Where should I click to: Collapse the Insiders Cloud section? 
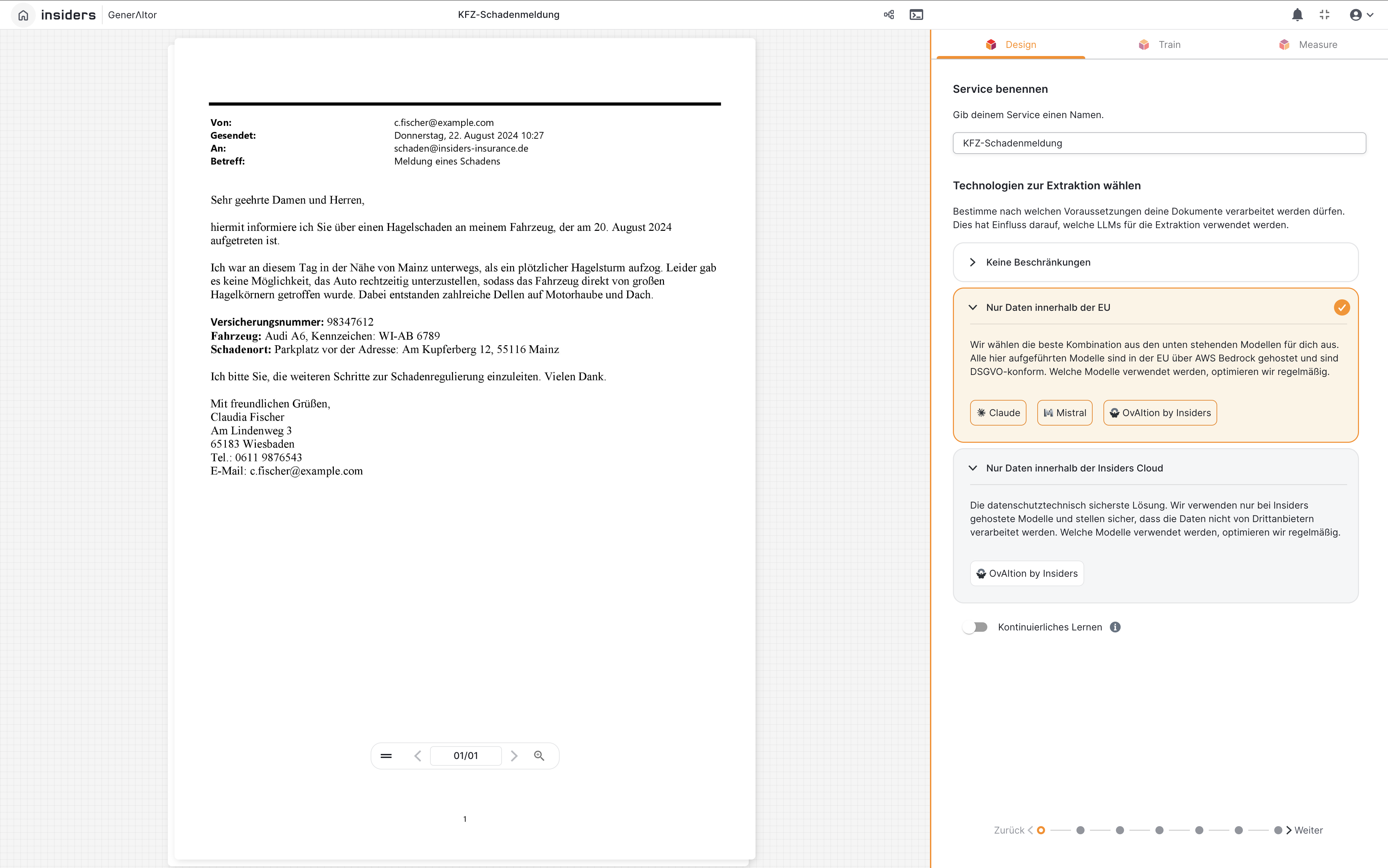972,468
